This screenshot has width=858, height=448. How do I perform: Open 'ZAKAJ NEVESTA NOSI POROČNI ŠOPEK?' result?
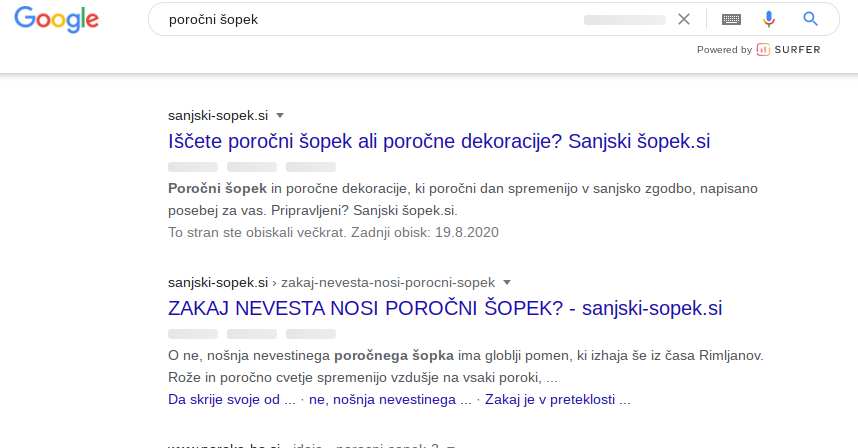(x=445, y=308)
